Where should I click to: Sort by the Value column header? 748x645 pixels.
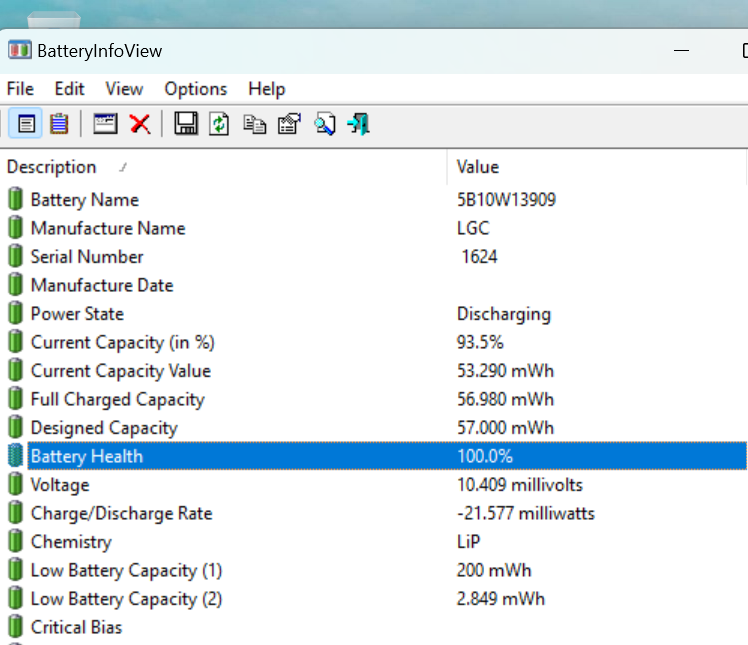coord(597,167)
